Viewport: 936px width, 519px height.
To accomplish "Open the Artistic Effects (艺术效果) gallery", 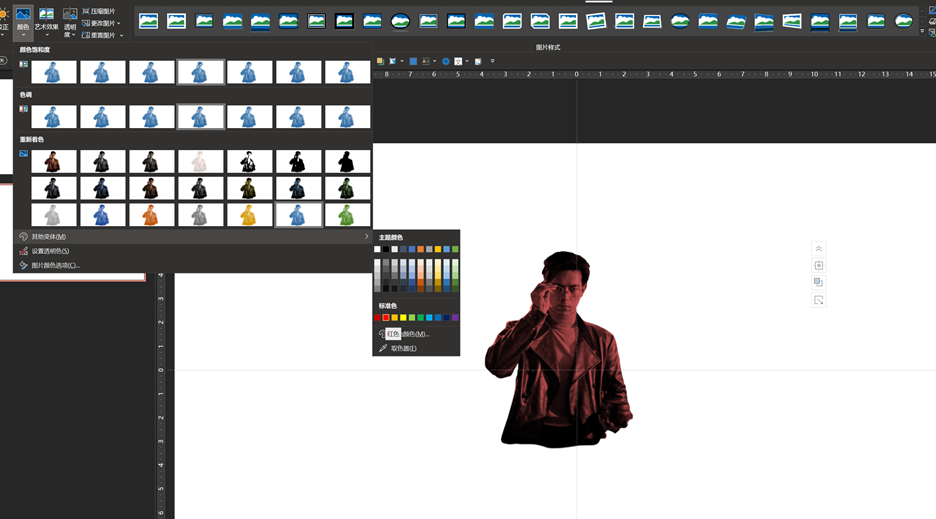I will 46,20.
